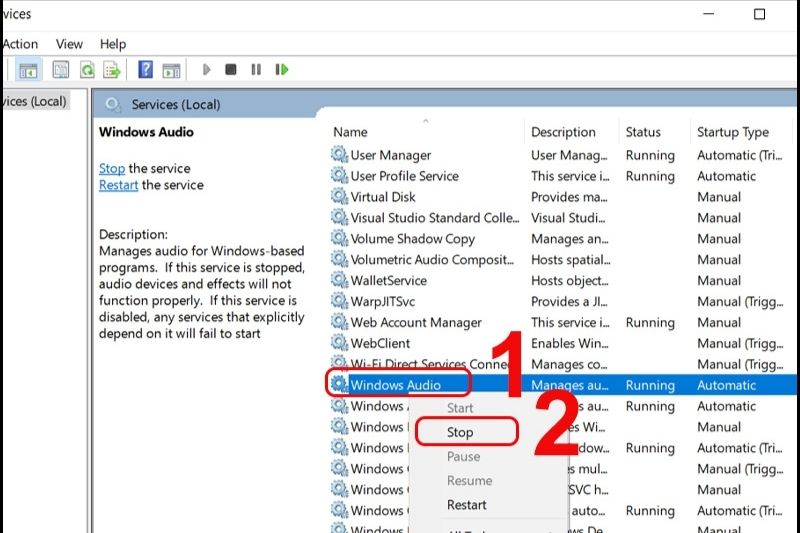Click the Resume context menu entry
Screen dimensions: 800x533
pyautogui.click(x=469, y=480)
